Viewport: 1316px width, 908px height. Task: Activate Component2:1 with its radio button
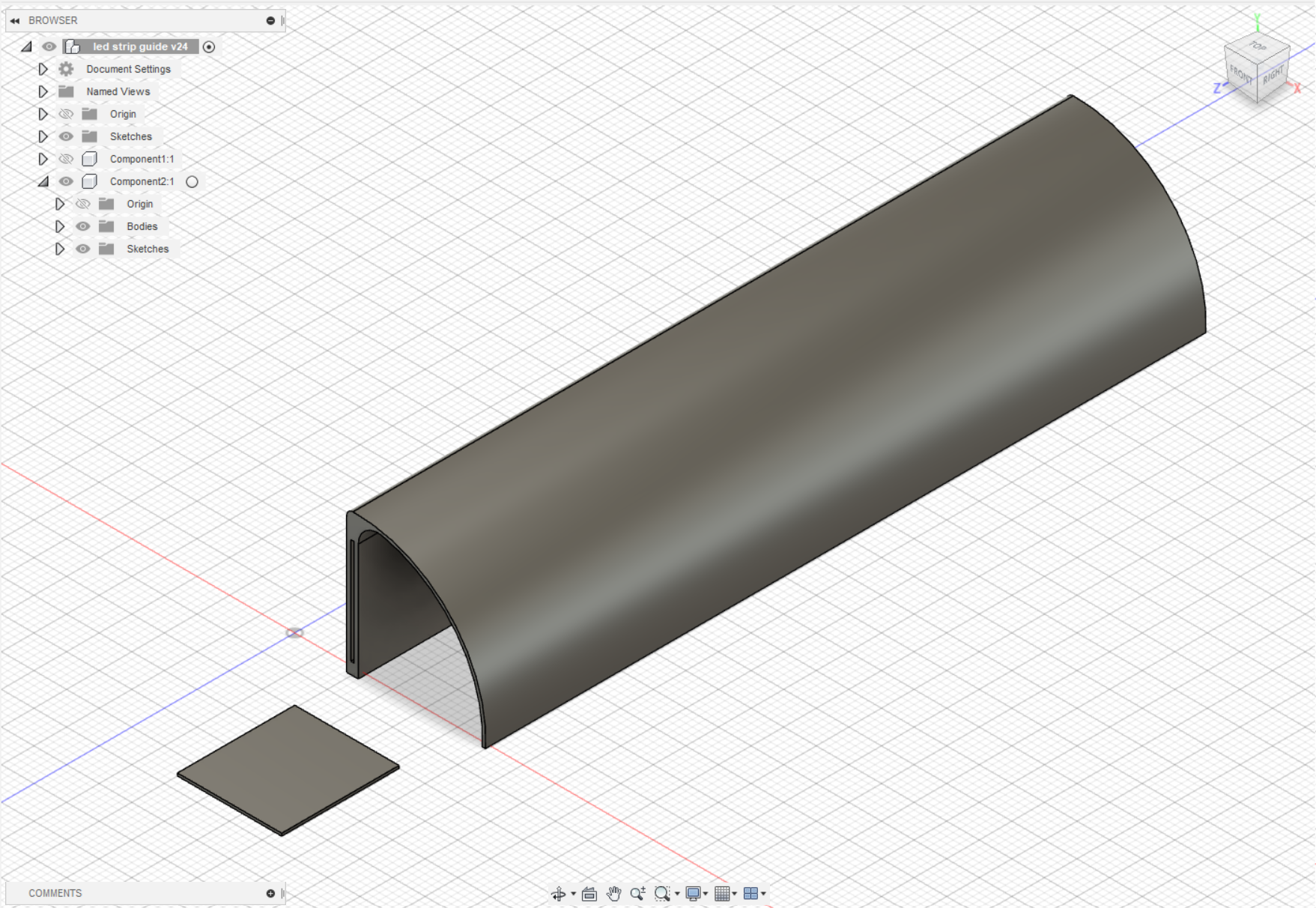tap(192, 181)
